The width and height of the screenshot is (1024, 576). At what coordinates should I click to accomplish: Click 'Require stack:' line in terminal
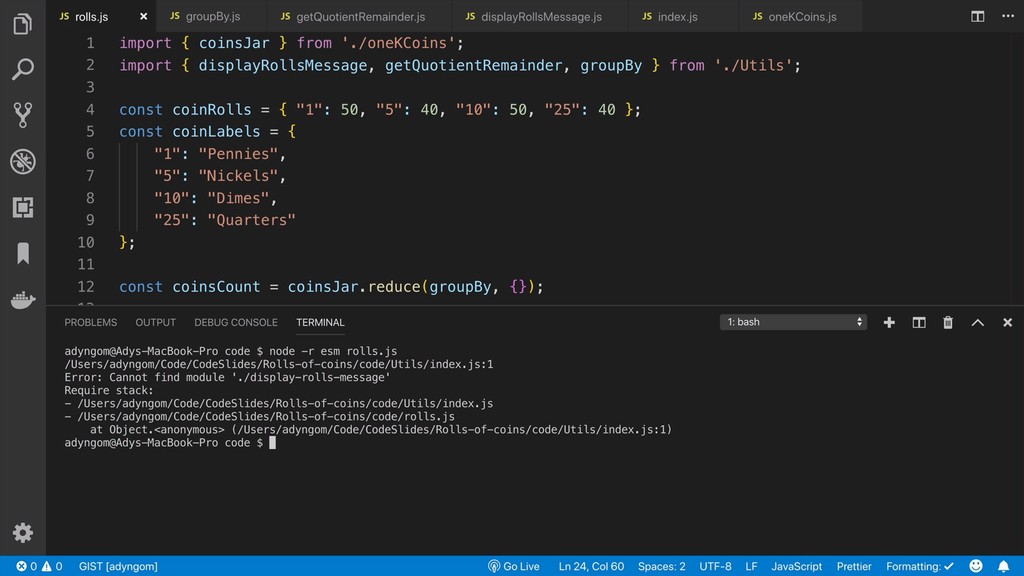[x=108, y=391]
